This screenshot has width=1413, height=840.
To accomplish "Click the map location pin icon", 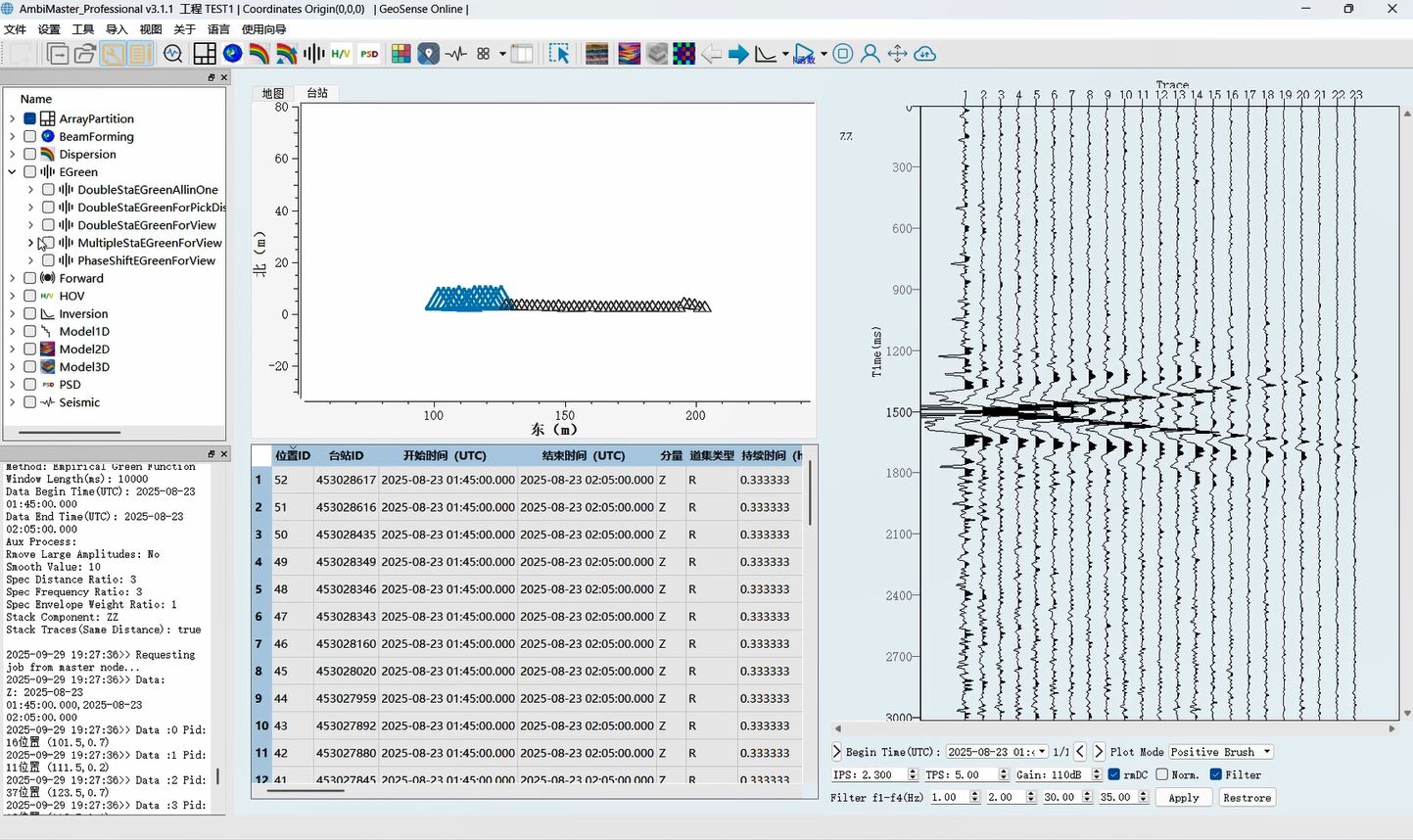I will 428,54.
